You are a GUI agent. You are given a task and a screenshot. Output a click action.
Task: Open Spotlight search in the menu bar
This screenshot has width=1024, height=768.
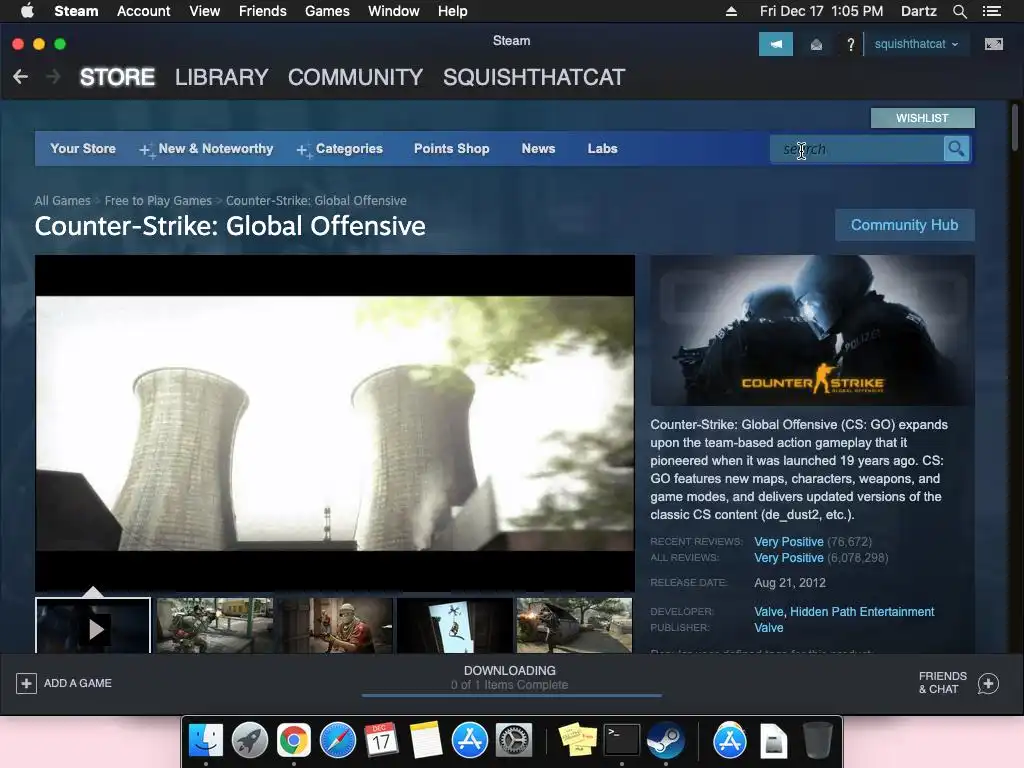(959, 11)
